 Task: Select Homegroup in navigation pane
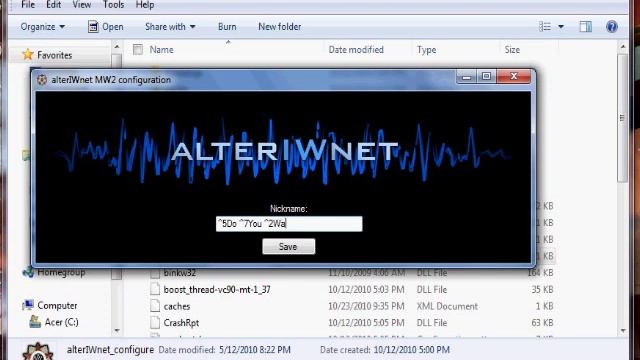click(x=61, y=272)
